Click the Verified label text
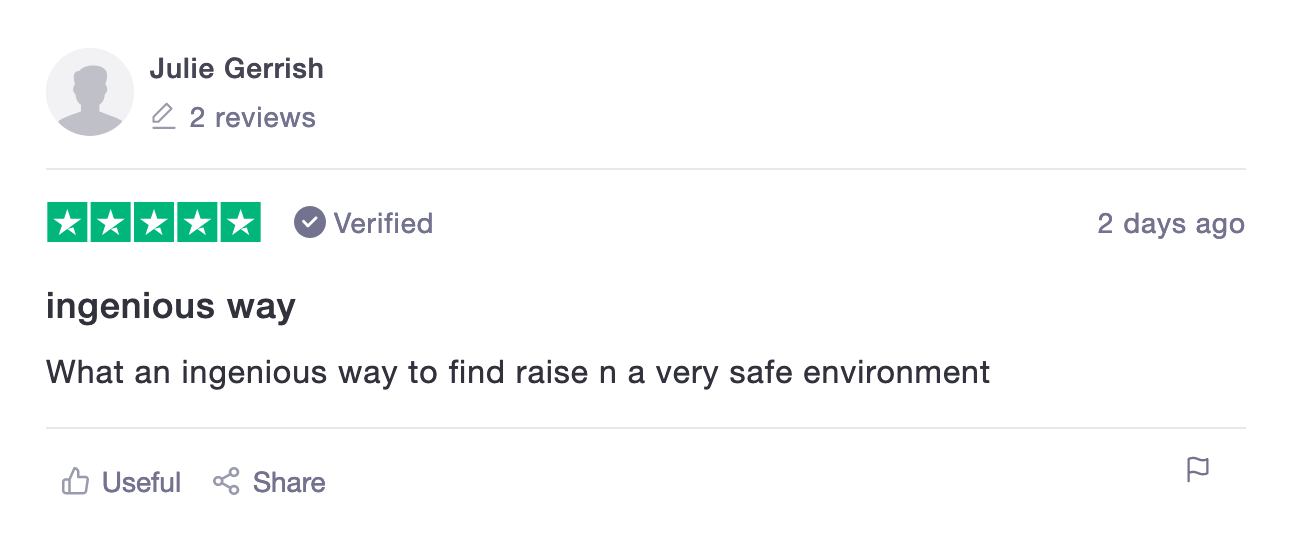 click(383, 223)
